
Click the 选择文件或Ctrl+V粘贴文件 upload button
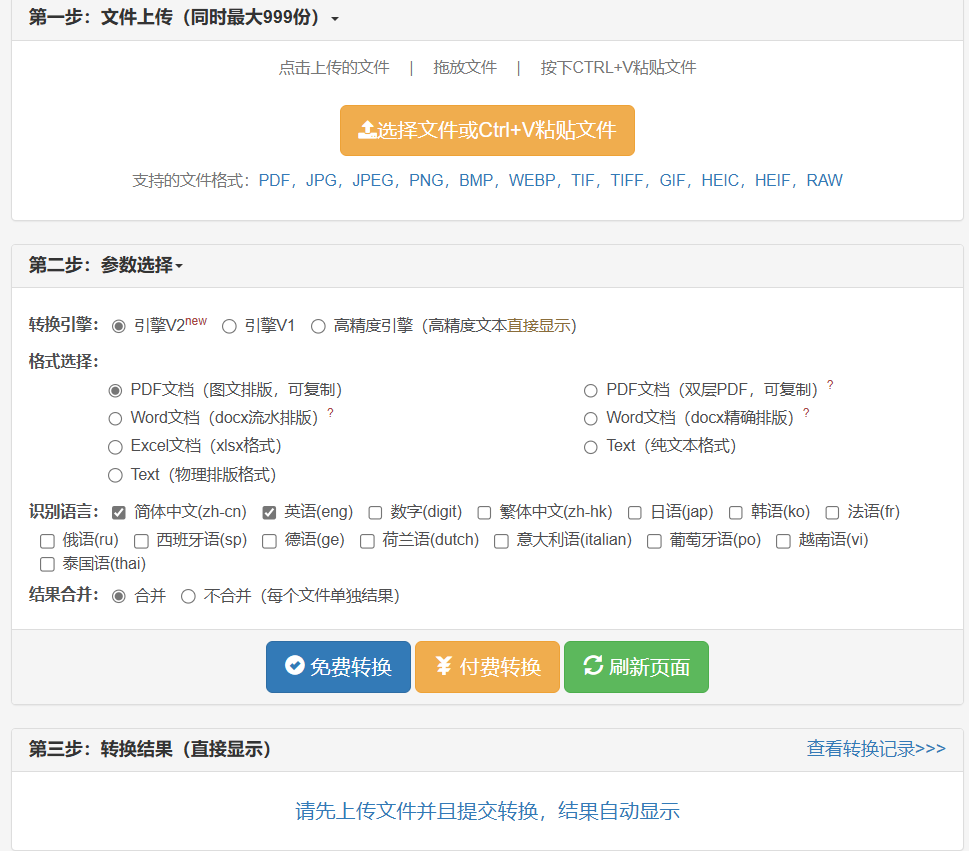point(487,130)
